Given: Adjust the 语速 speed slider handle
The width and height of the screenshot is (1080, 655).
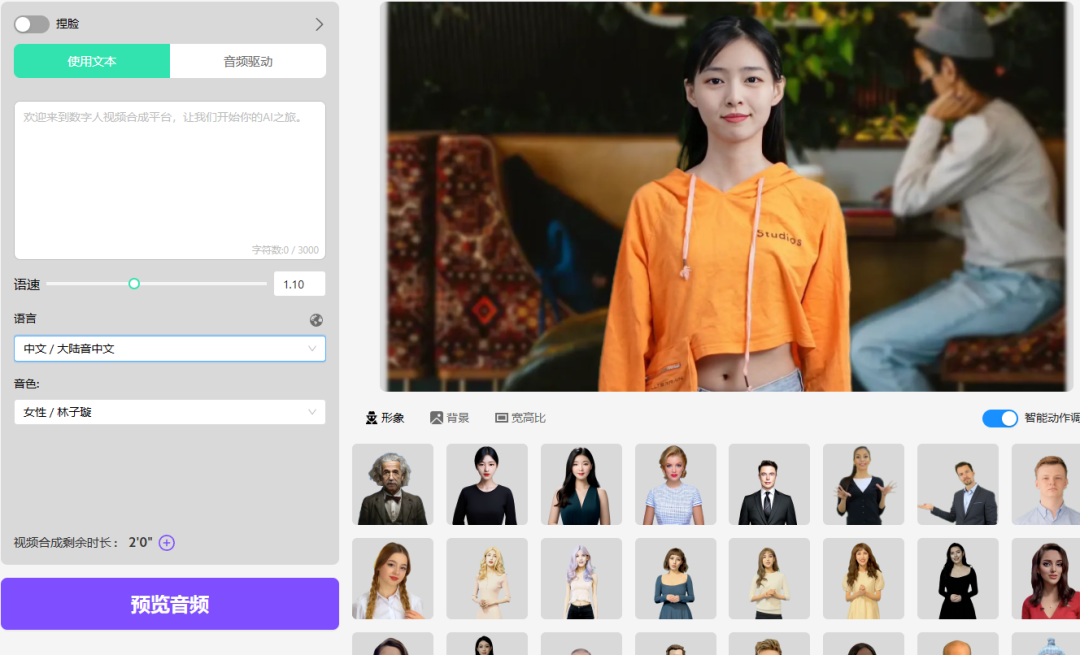Looking at the screenshot, I should coord(134,284).
